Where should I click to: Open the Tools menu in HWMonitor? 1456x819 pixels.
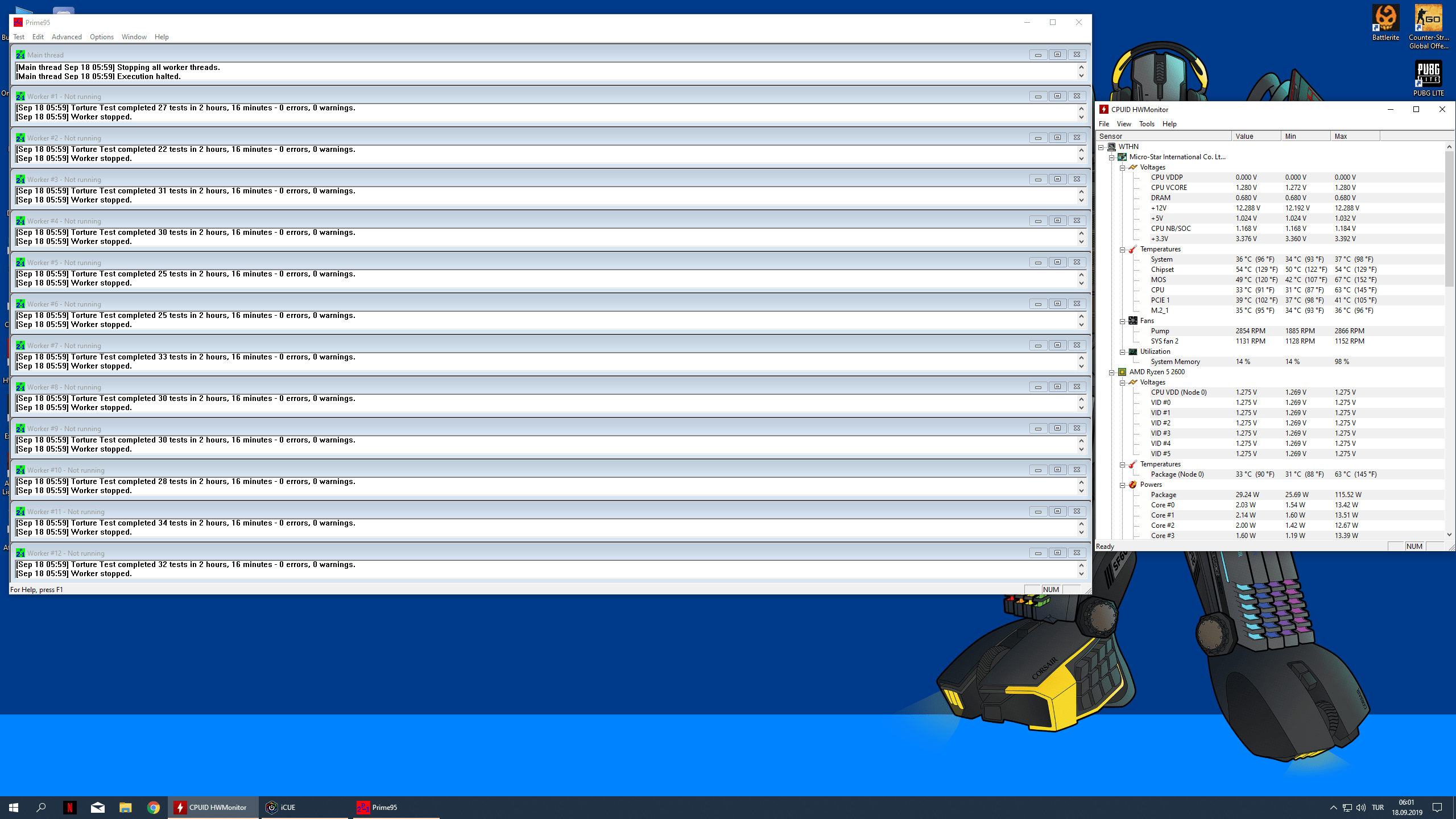point(1147,124)
